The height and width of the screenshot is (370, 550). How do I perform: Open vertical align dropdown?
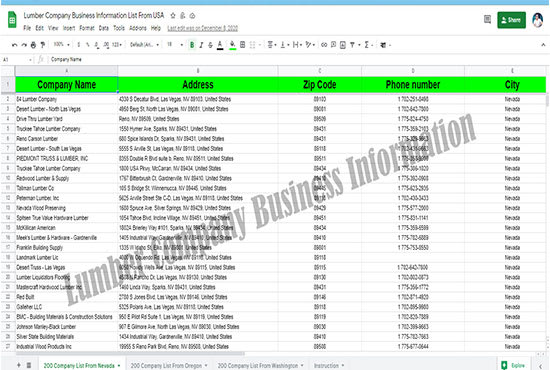pyautogui.click(x=284, y=45)
